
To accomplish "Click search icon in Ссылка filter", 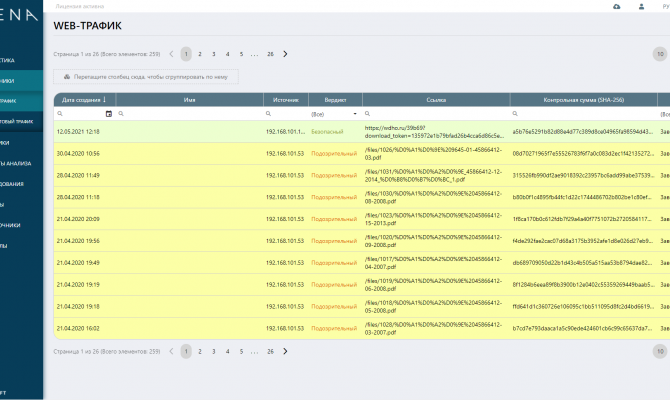I will click(x=368, y=114).
